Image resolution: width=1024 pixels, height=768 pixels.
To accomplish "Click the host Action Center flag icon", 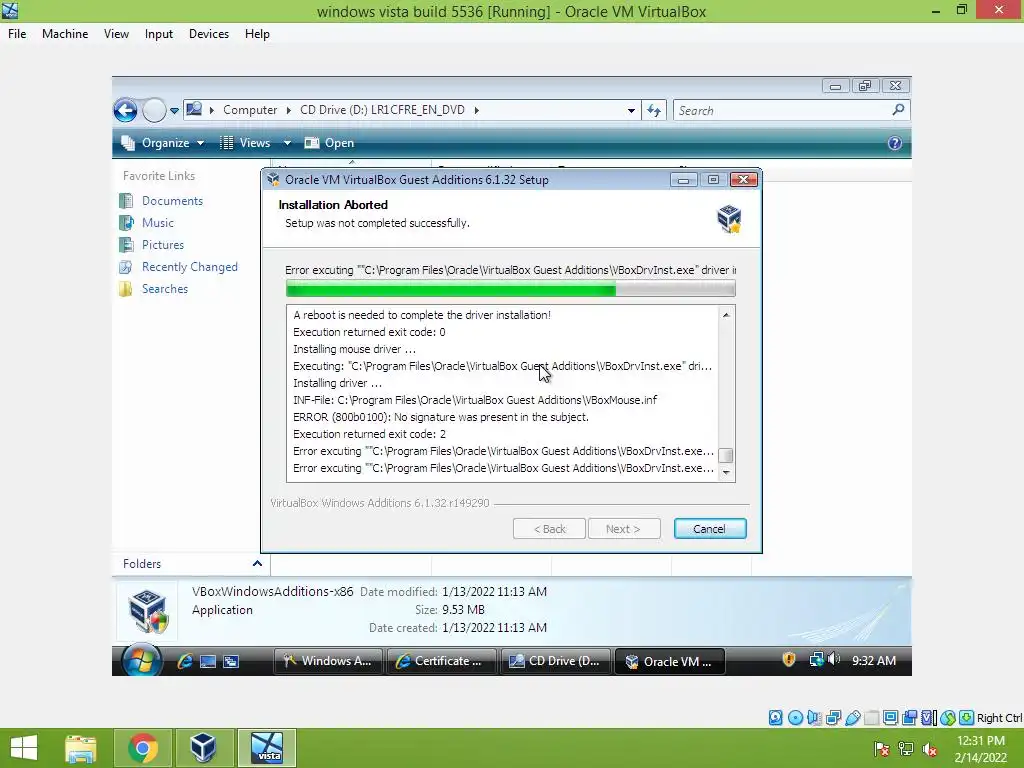I will pyautogui.click(x=881, y=748).
